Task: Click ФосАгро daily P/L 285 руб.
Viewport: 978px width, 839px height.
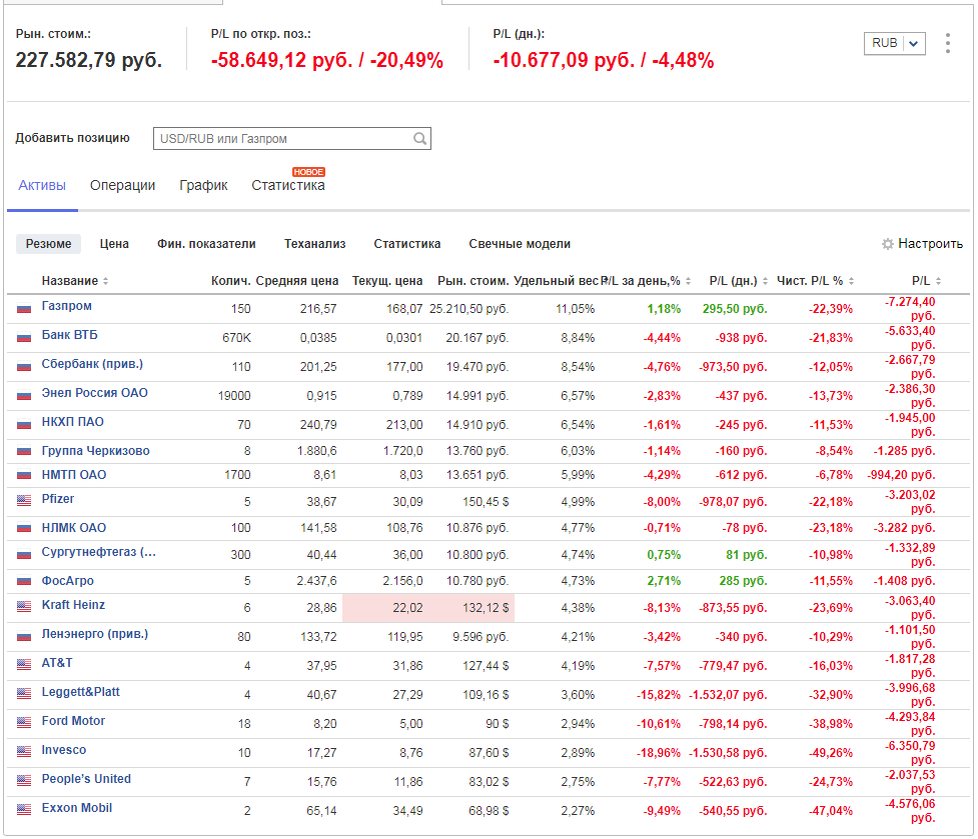Action: pyautogui.click(x=743, y=581)
